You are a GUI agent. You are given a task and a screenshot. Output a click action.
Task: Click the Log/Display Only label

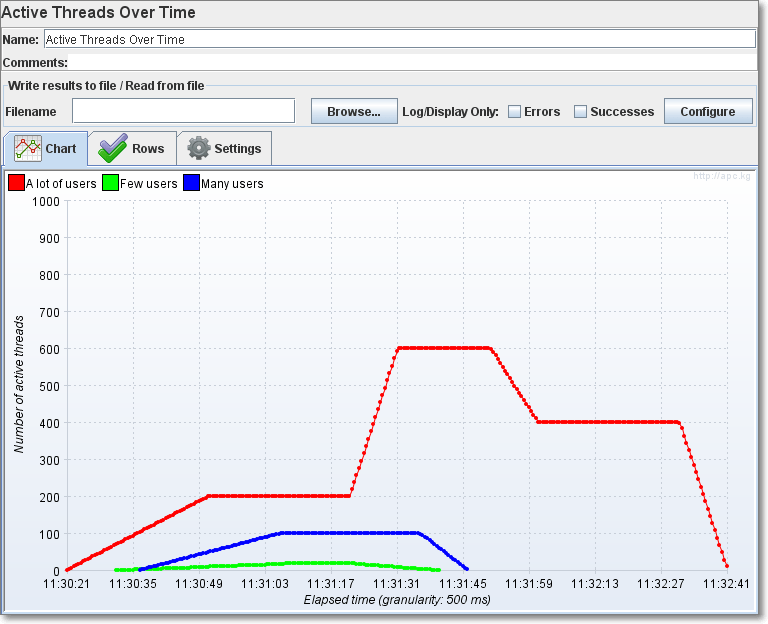tap(450, 112)
